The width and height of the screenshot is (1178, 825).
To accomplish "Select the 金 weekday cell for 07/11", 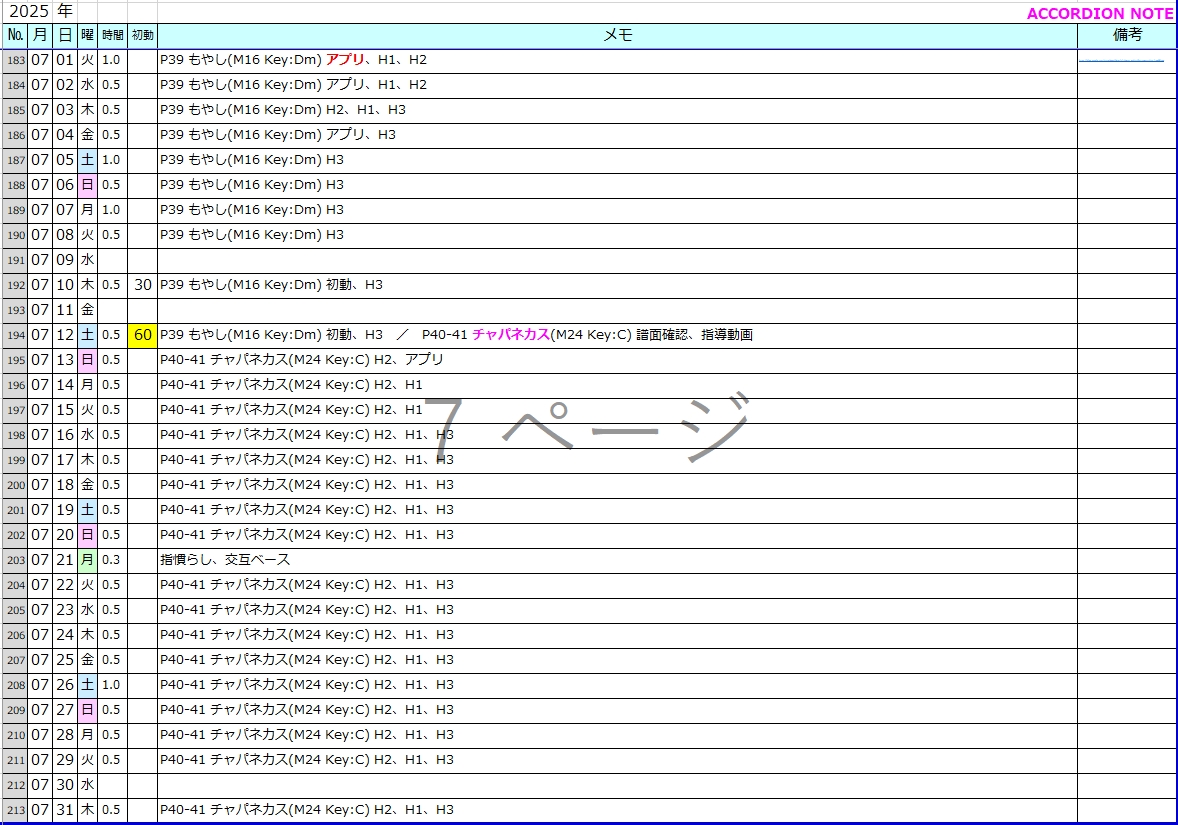I will click(x=88, y=310).
